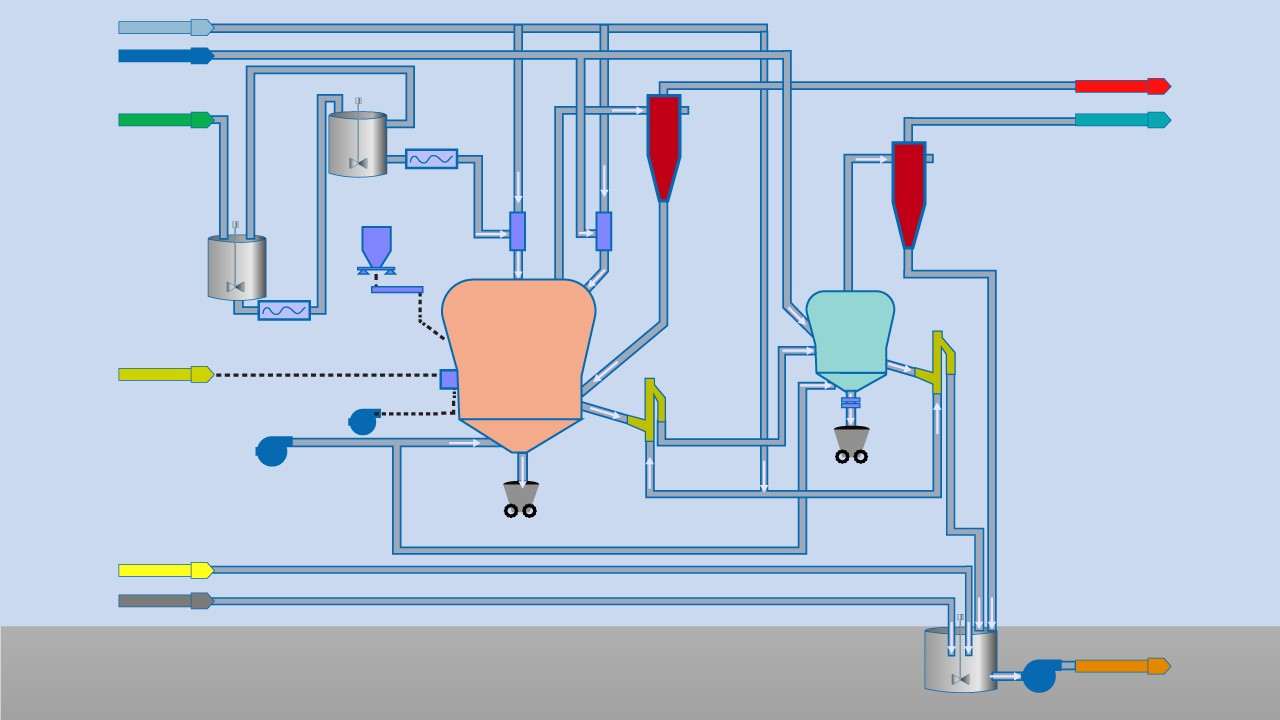Click the conveyor below the hopper
Viewport: 1280px width, 720px height.
[397, 290]
